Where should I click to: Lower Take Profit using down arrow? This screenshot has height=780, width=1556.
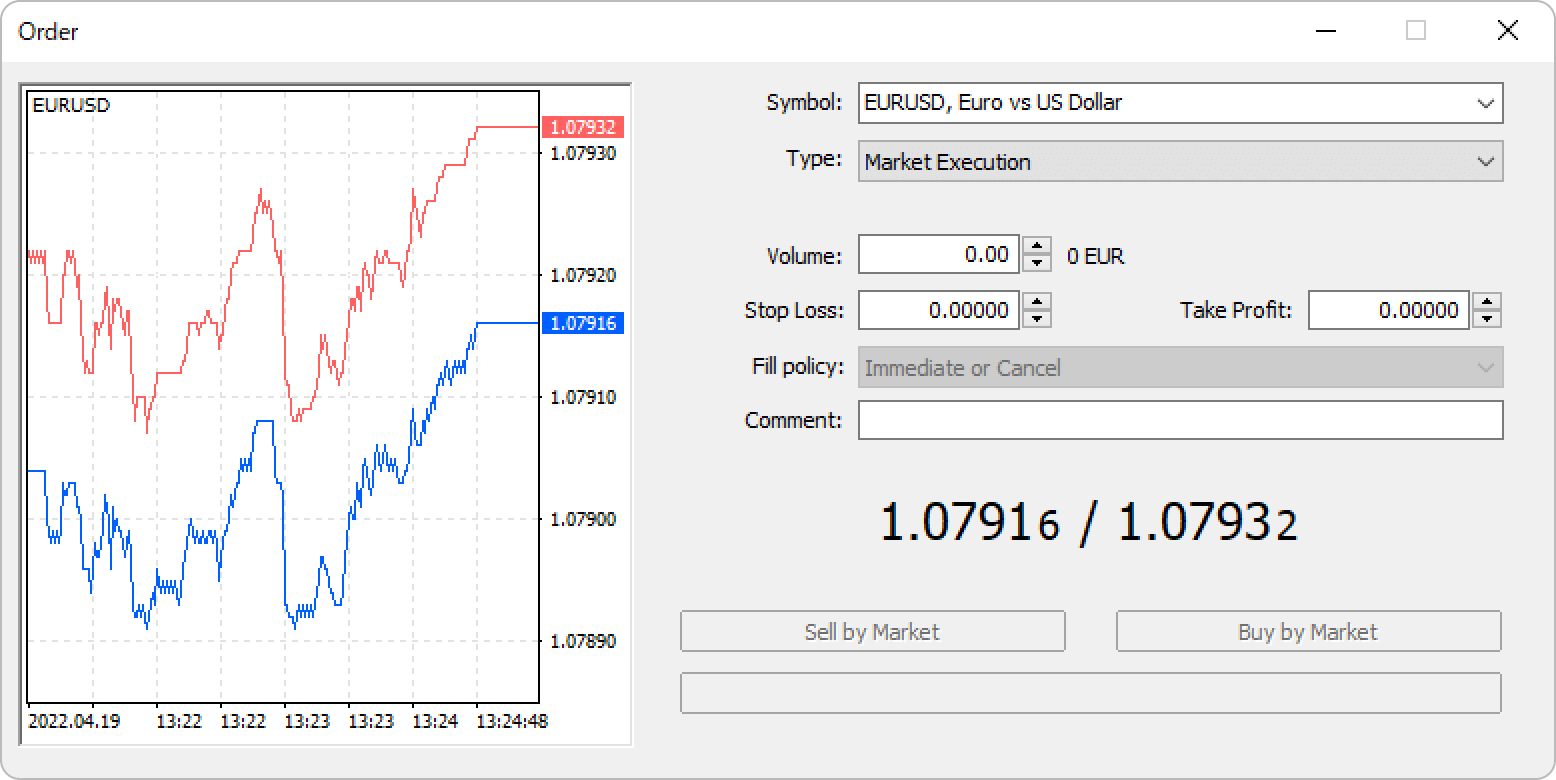(1487, 319)
